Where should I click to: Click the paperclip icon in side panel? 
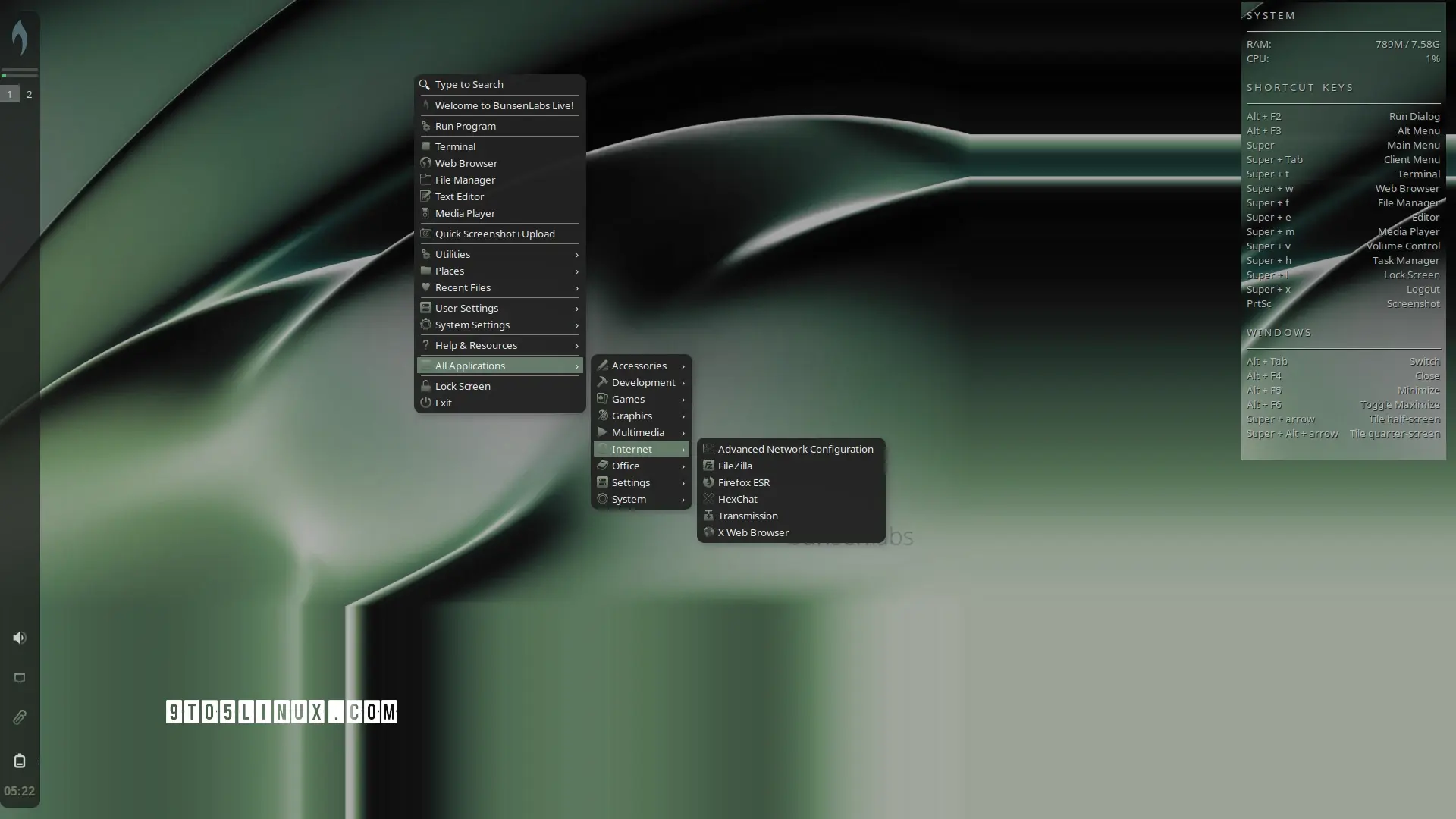20,717
